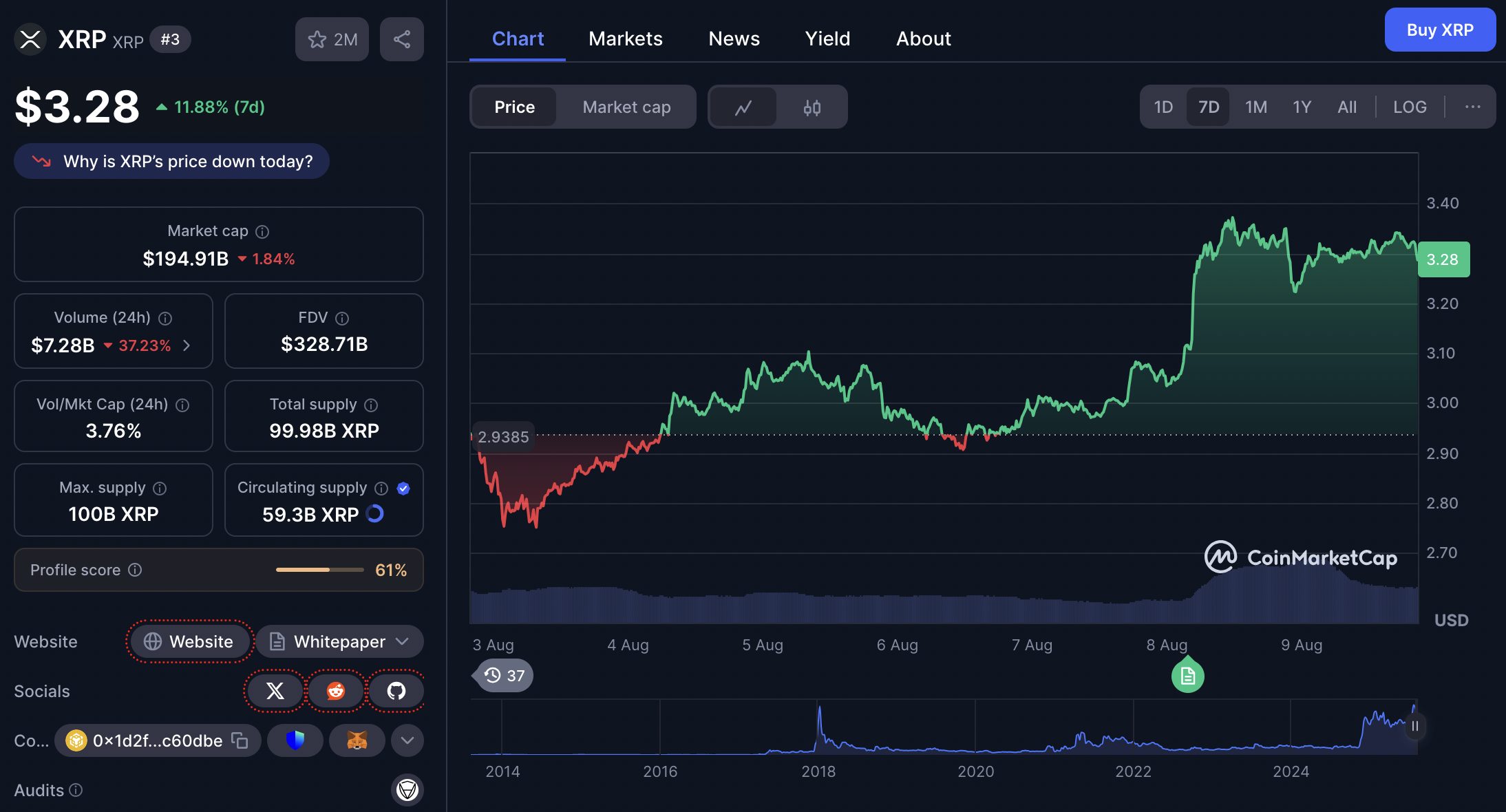Expand more contracts chevron

(407, 740)
